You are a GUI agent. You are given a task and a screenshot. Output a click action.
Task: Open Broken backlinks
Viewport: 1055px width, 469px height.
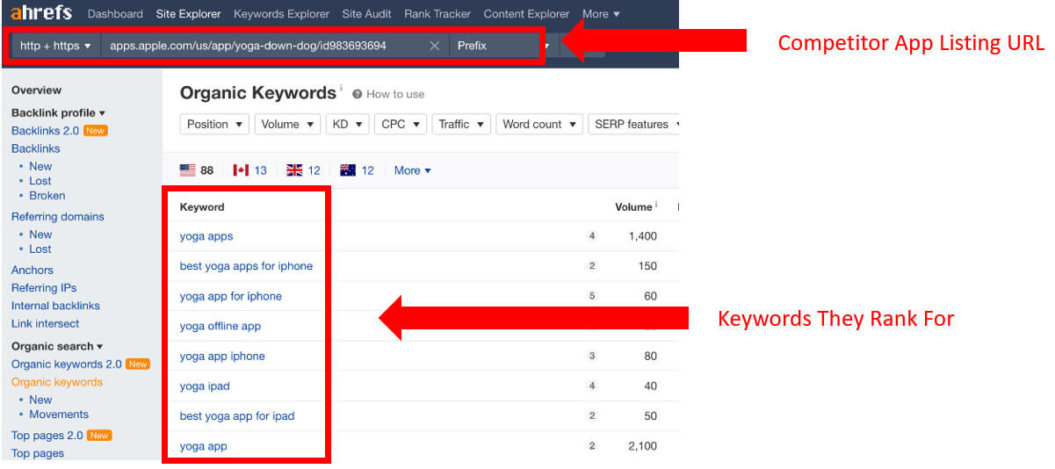coord(47,196)
